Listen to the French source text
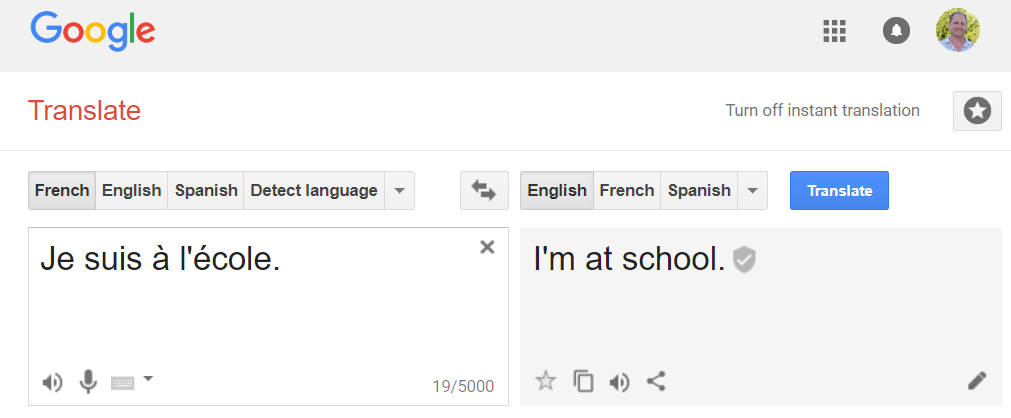 click(52, 383)
